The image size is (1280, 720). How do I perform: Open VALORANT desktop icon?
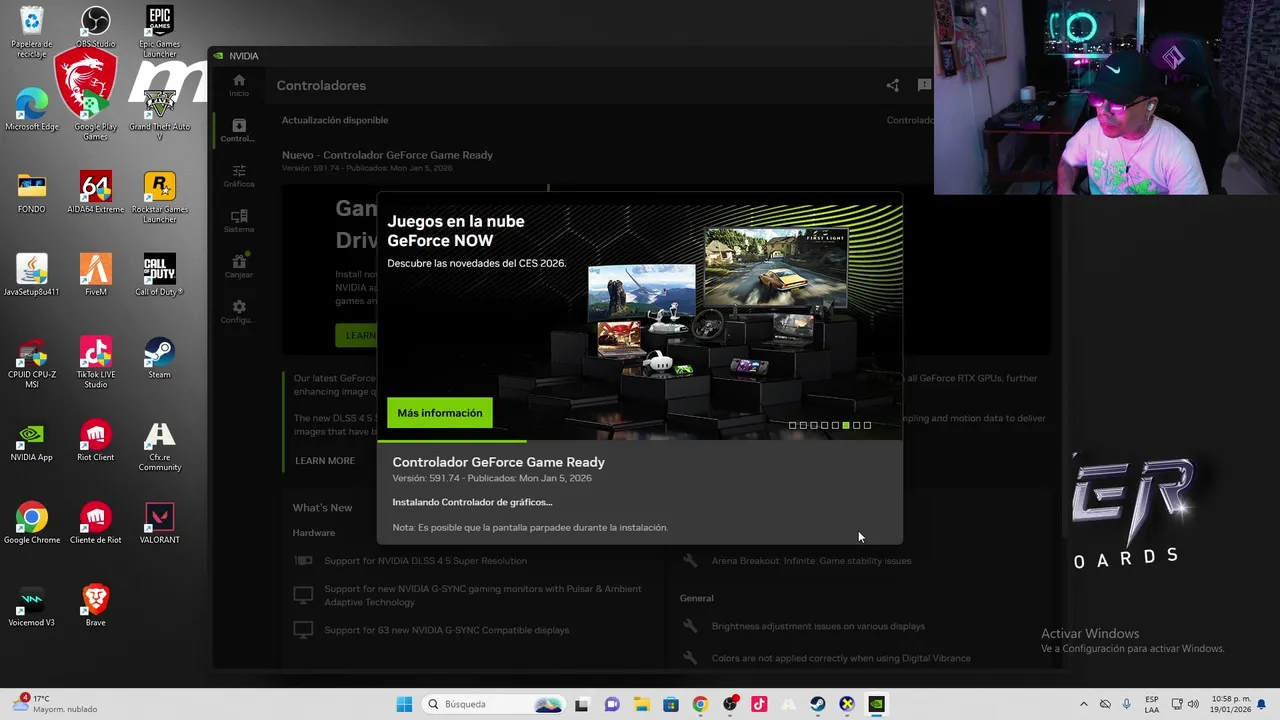(x=160, y=523)
